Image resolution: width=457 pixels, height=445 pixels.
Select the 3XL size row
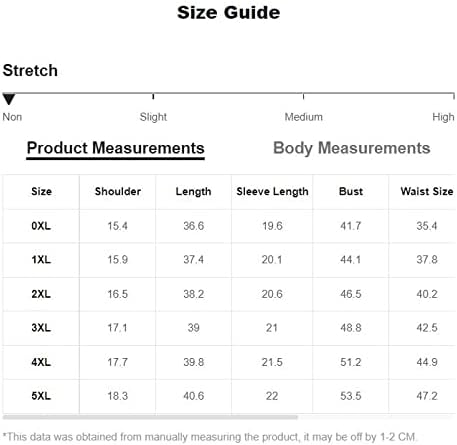pos(229,328)
